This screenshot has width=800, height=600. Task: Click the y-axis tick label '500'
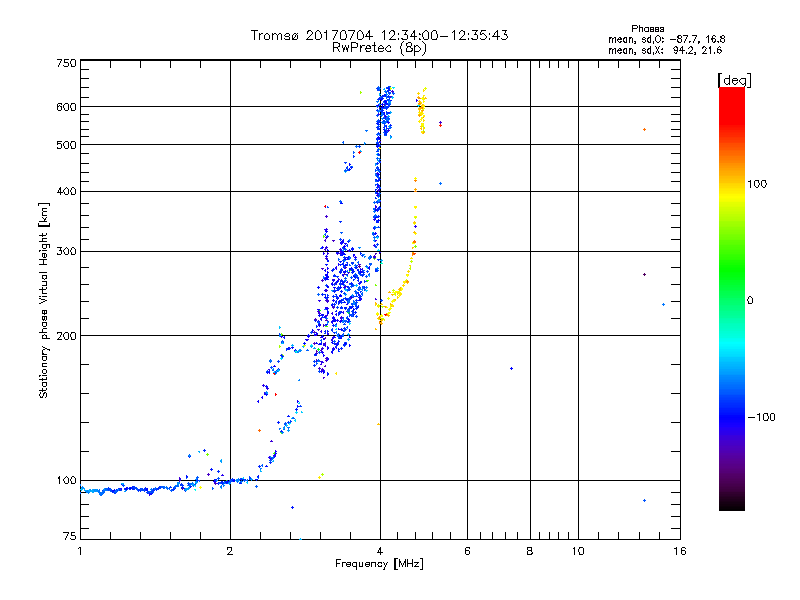[66, 145]
